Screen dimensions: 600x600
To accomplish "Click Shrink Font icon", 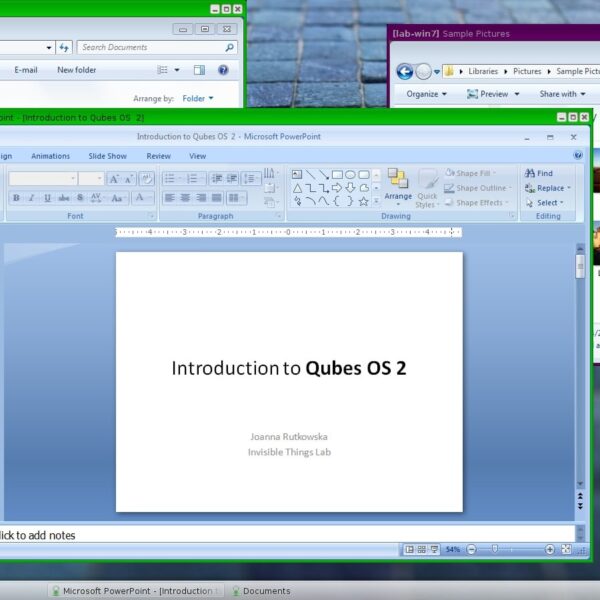I will pos(129,179).
